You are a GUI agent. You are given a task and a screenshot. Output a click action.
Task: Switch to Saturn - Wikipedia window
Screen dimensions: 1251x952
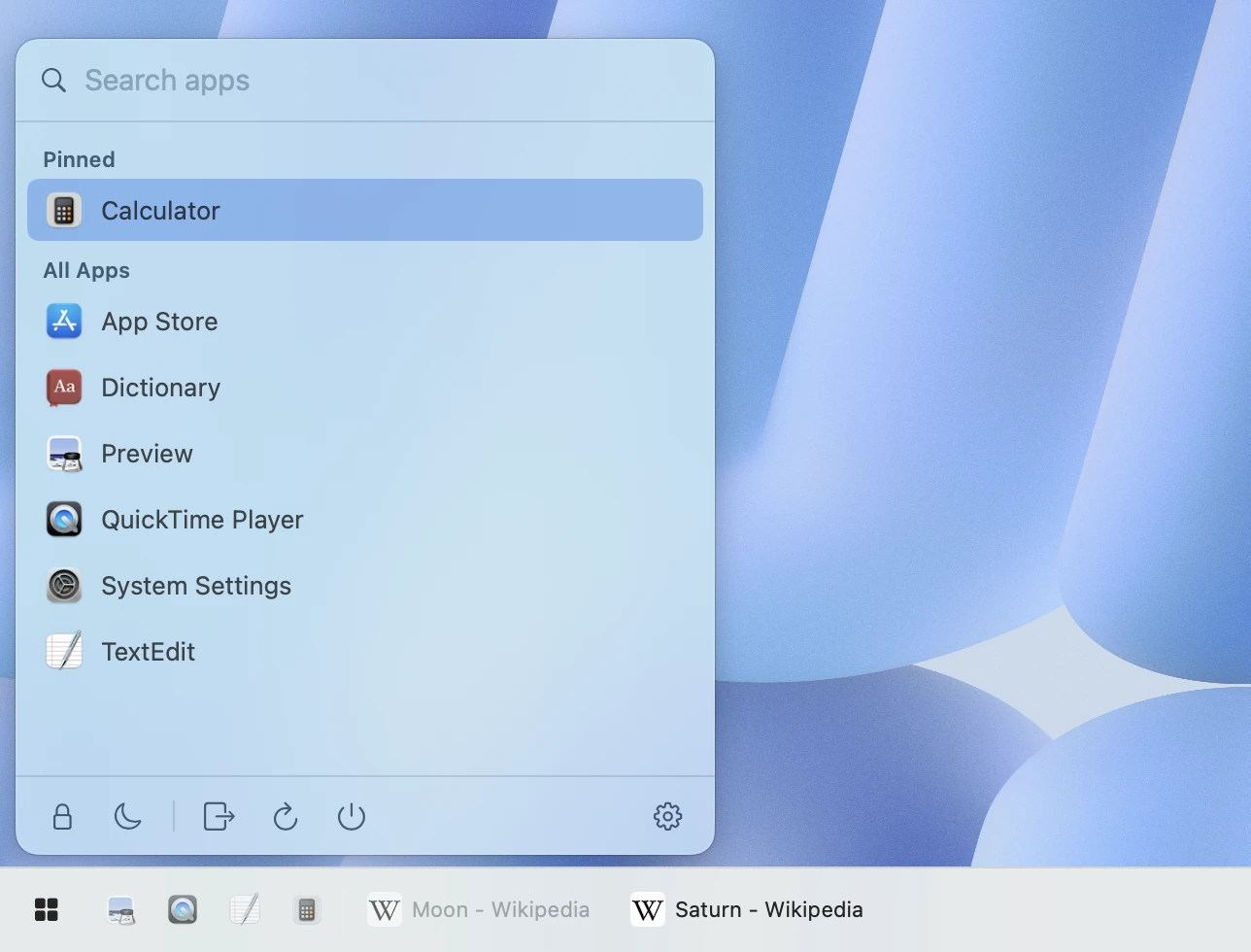click(747, 910)
